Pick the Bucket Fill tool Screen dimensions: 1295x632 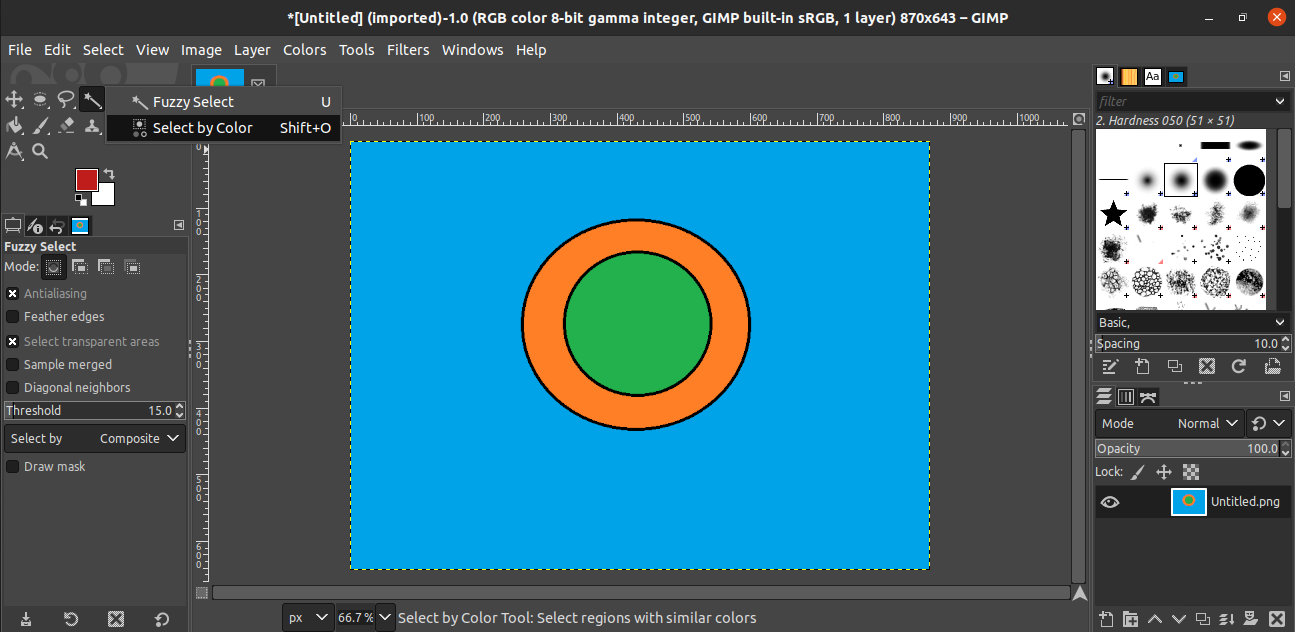click(x=14, y=125)
